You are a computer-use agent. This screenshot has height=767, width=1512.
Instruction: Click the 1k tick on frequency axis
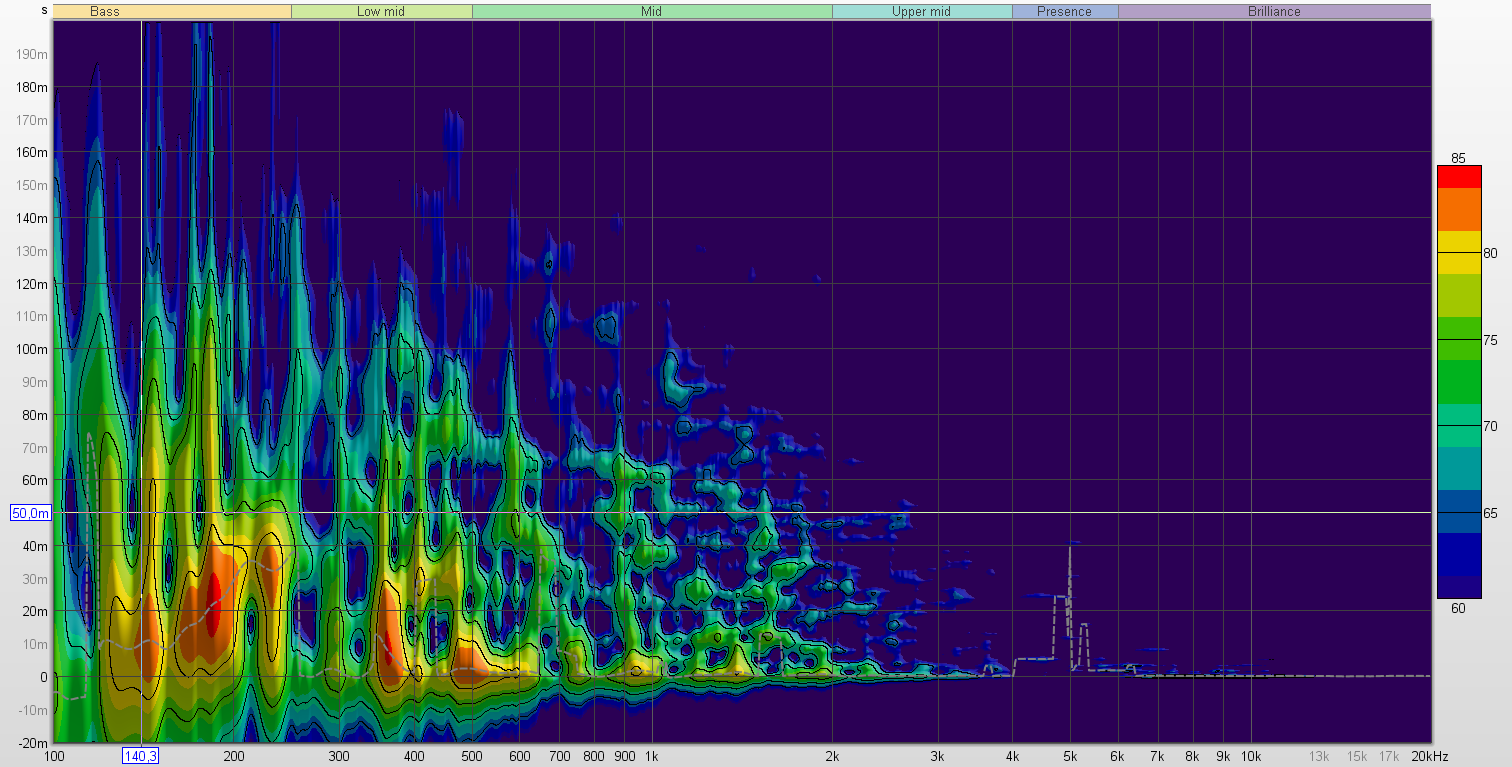[652, 756]
